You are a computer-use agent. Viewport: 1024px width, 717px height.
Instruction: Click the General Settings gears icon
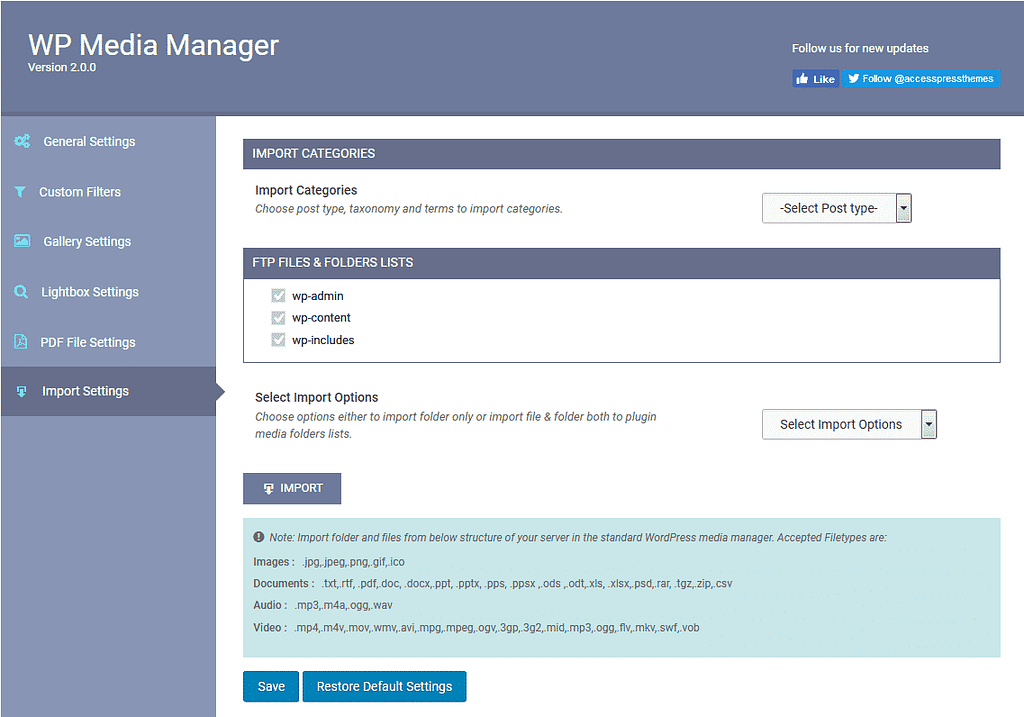coord(22,141)
